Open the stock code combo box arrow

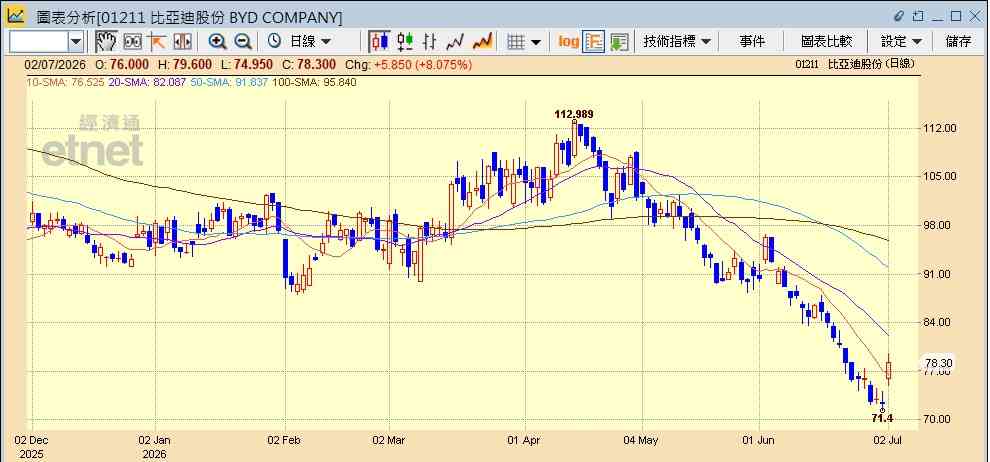coord(76,42)
